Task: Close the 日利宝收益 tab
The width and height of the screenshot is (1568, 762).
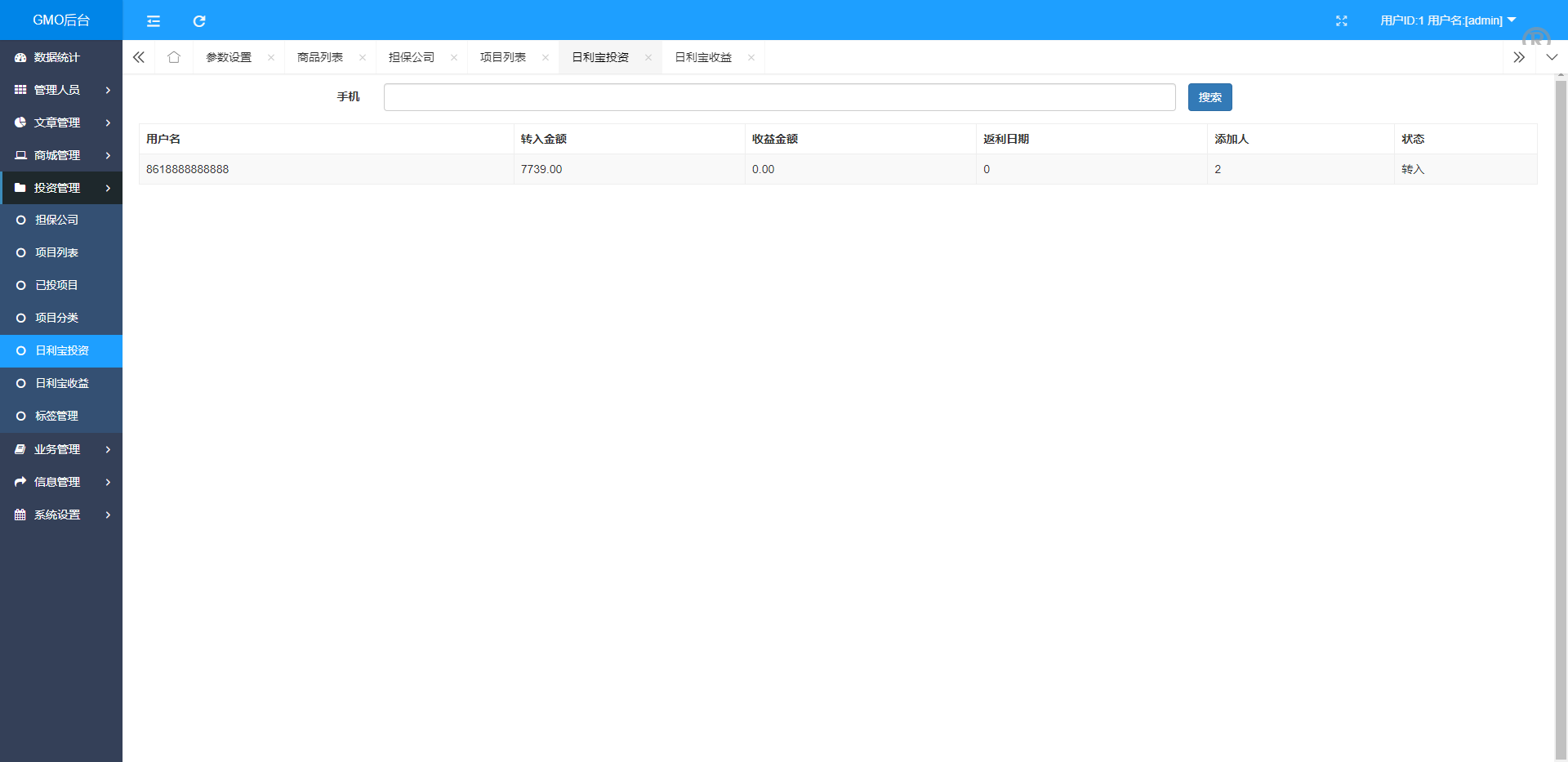Action: (751, 57)
